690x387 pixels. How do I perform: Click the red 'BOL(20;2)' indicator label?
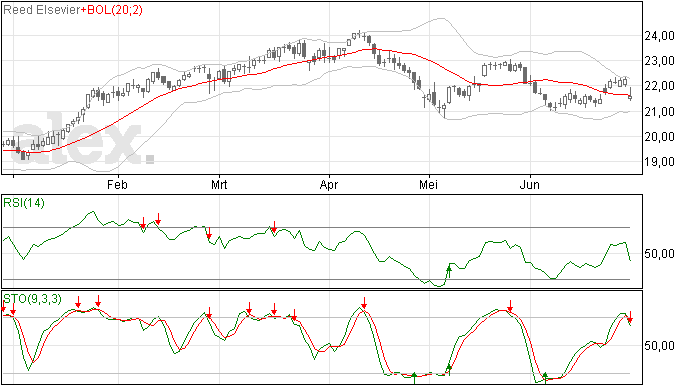[115, 10]
